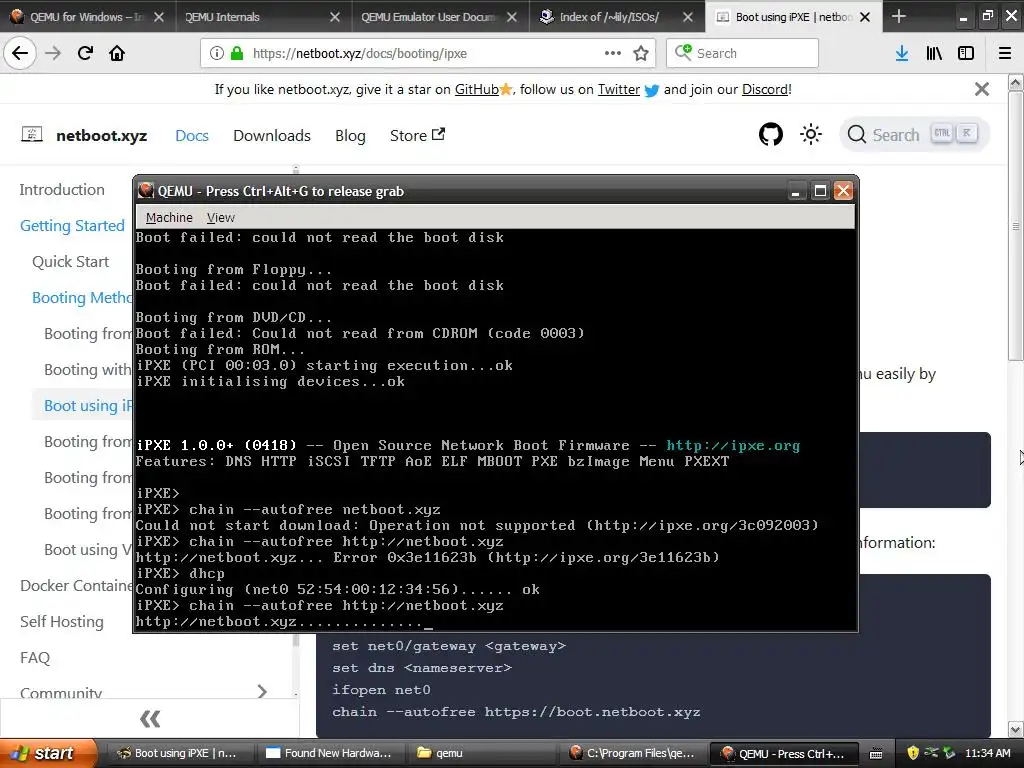This screenshot has height=768, width=1024.
Task: Open Docker Container sidebar entry
Action: point(76,585)
